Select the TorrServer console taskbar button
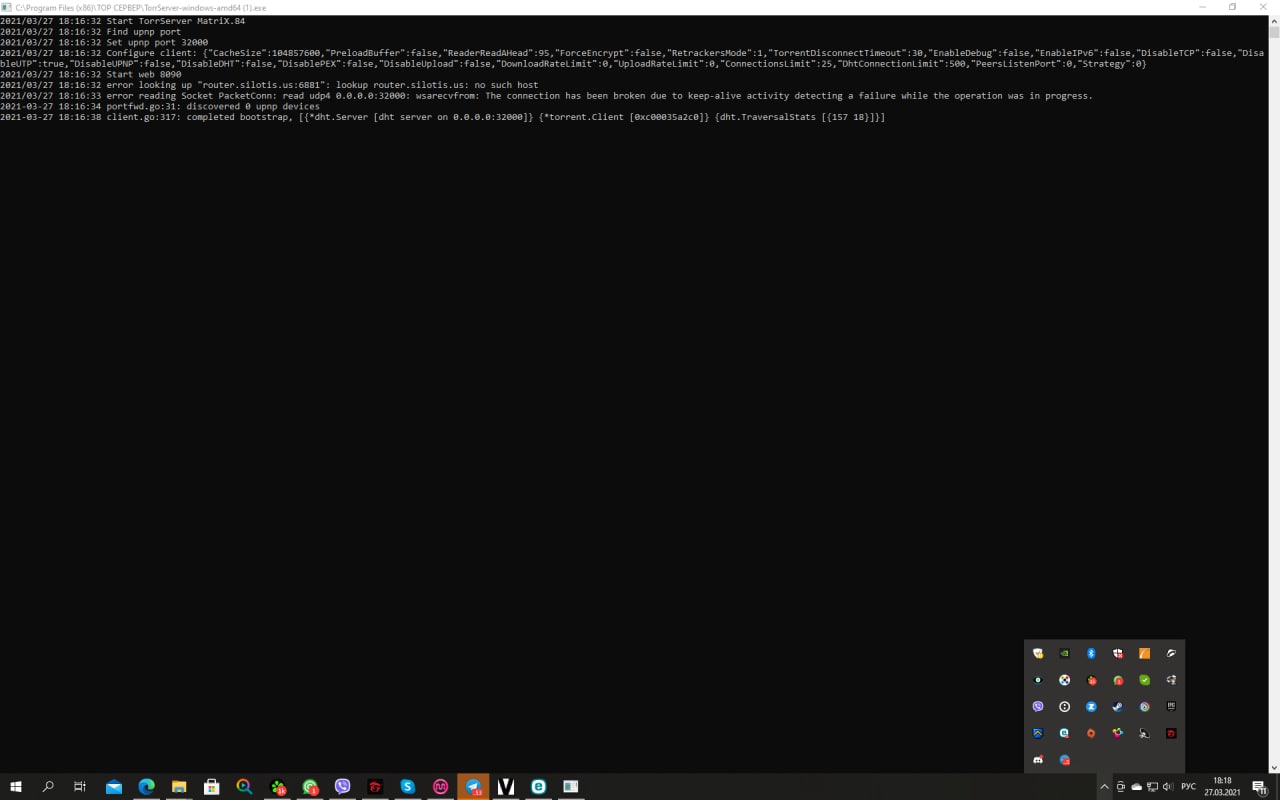The height and width of the screenshot is (800, 1280). [571, 787]
